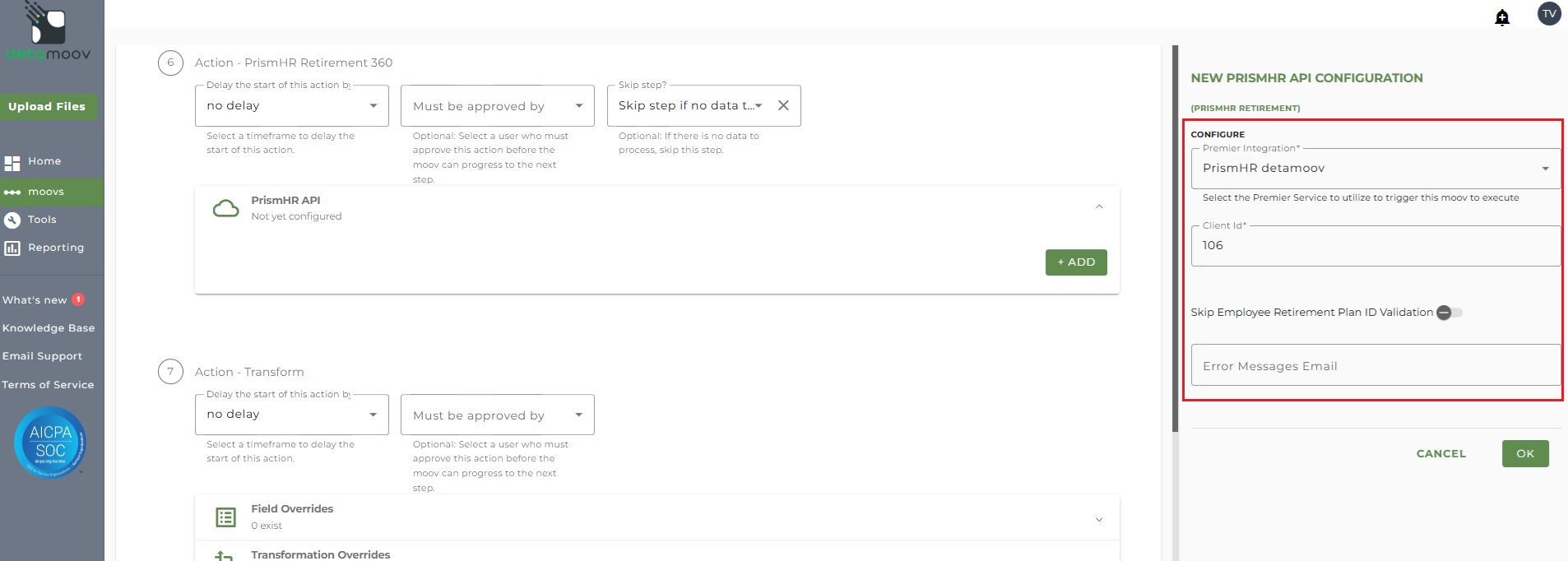Click CANCEL in configuration panel
The image size is (1568, 561).
pyautogui.click(x=1441, y=454)
